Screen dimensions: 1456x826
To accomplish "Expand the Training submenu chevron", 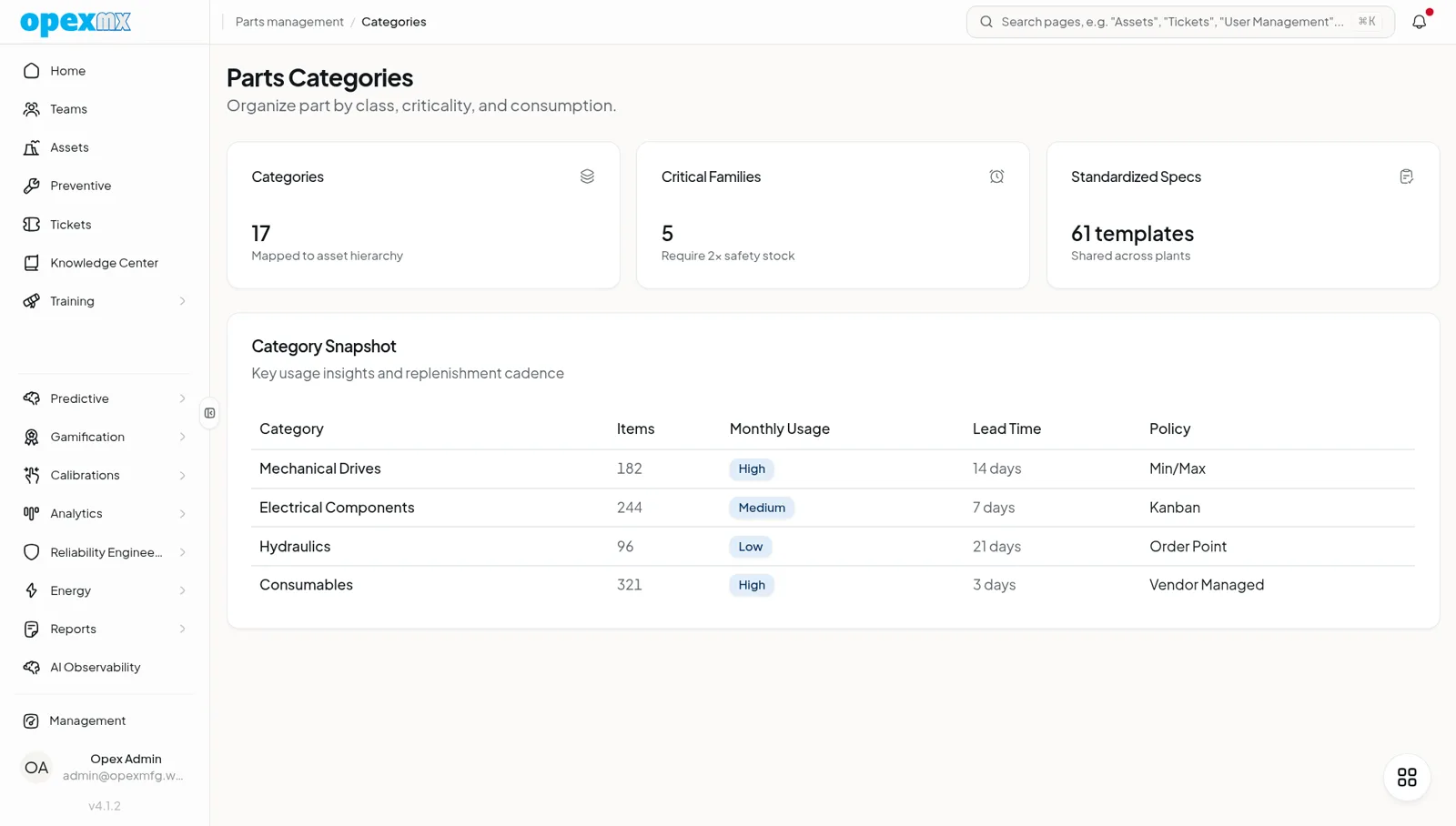I will pos(183,301).
